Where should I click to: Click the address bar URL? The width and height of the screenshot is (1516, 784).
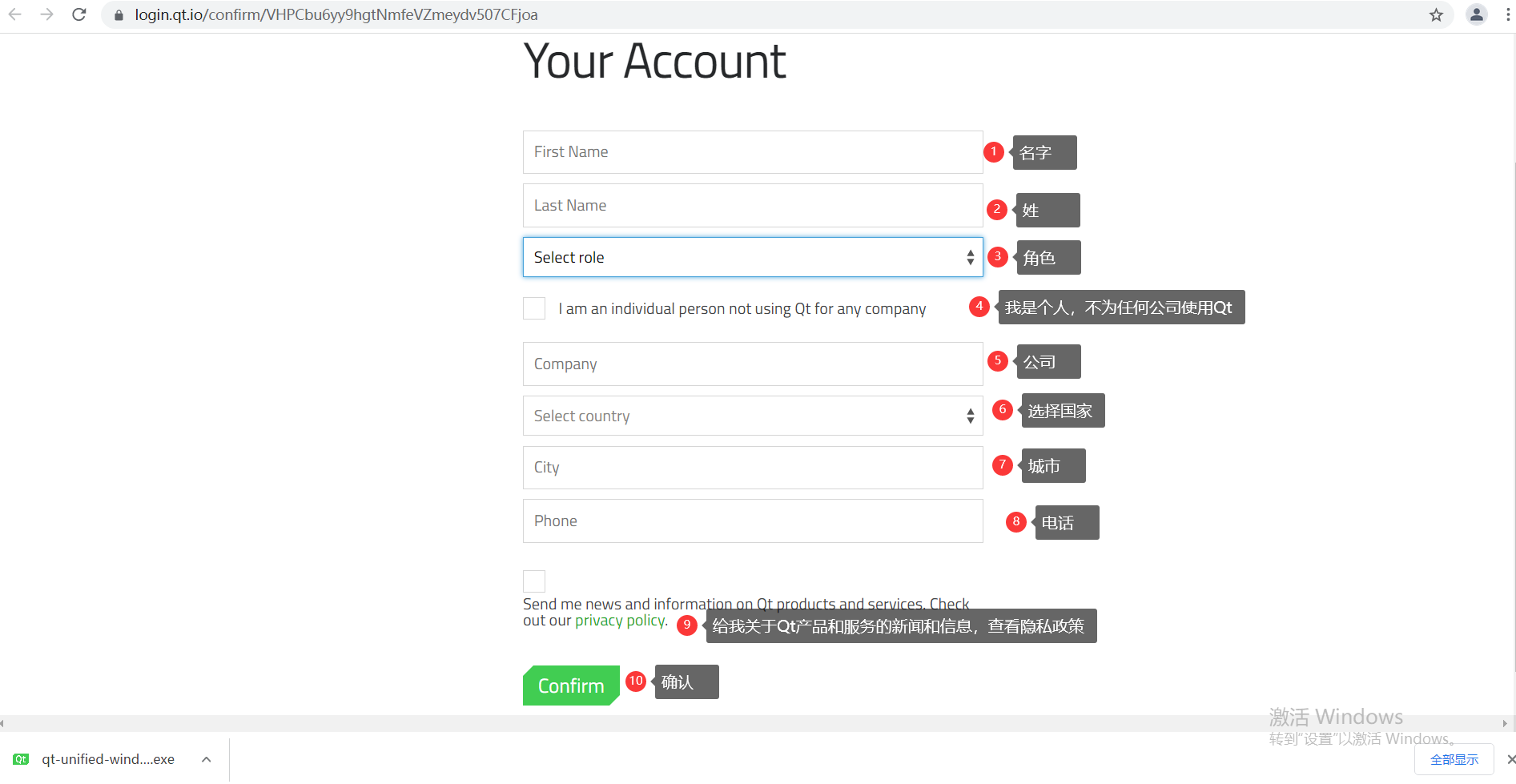click(336, 15)
